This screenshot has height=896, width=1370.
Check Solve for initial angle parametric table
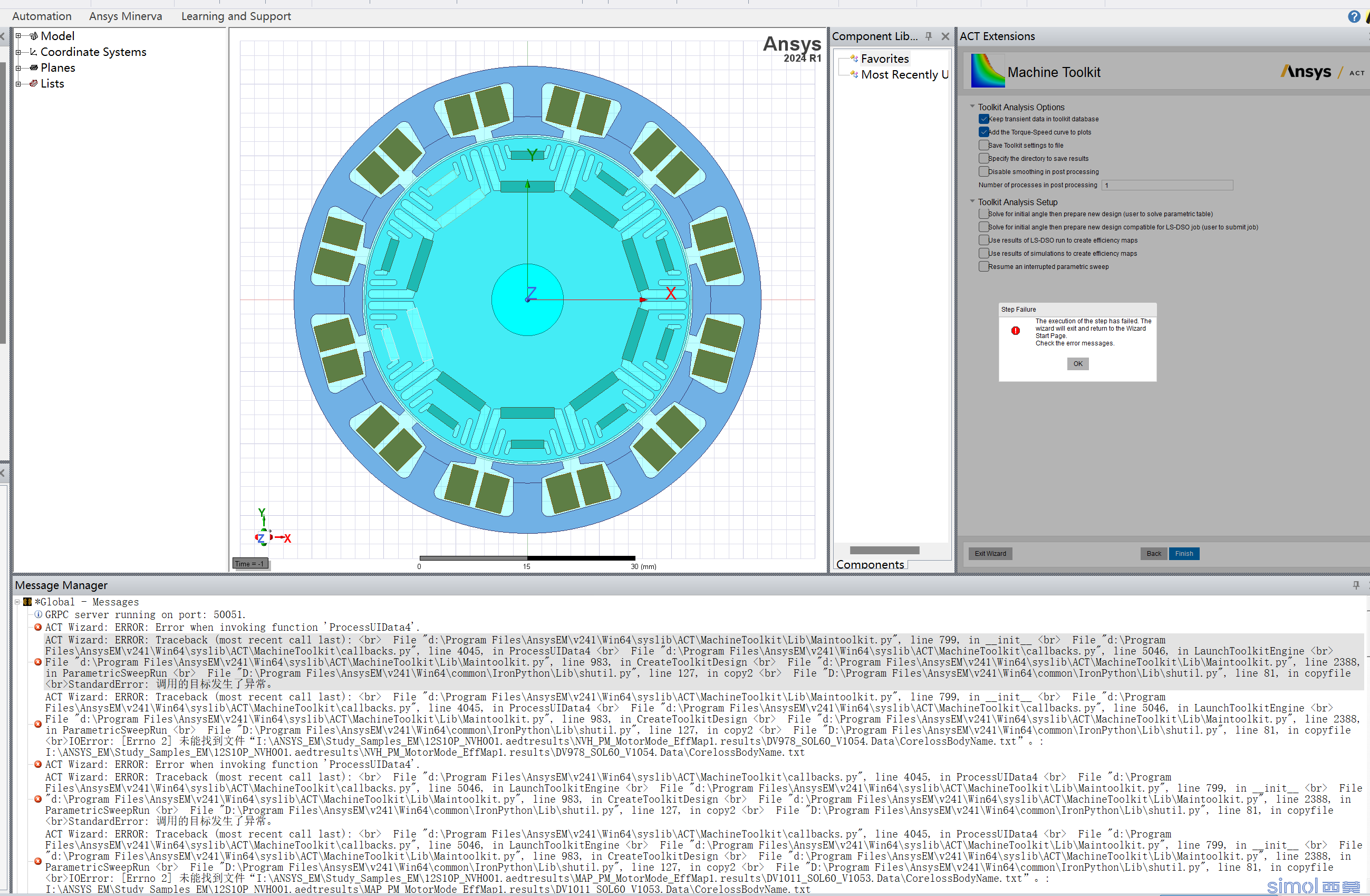pos(984,214)
